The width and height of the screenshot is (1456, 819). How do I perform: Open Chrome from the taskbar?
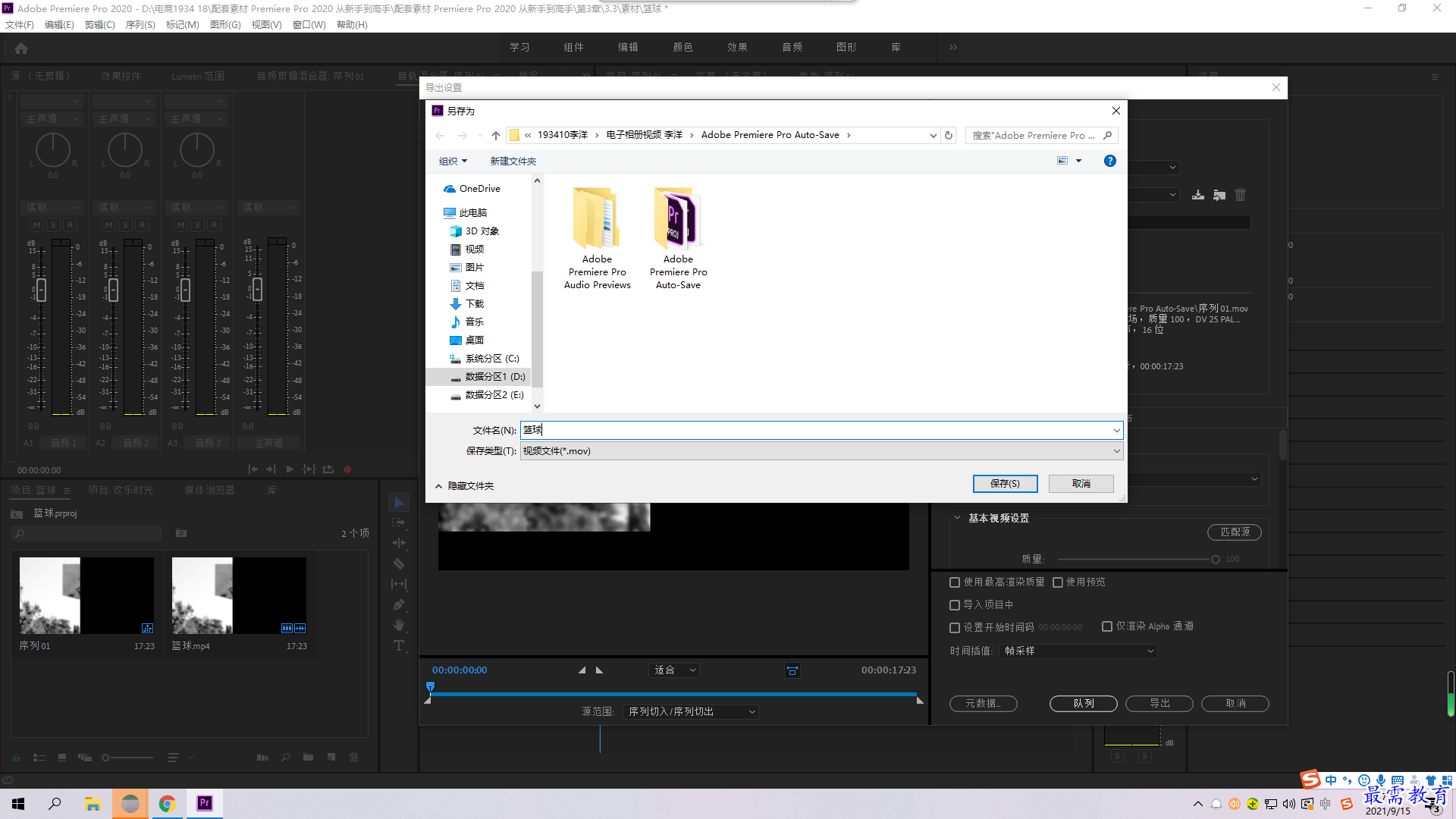click(168, 803)
